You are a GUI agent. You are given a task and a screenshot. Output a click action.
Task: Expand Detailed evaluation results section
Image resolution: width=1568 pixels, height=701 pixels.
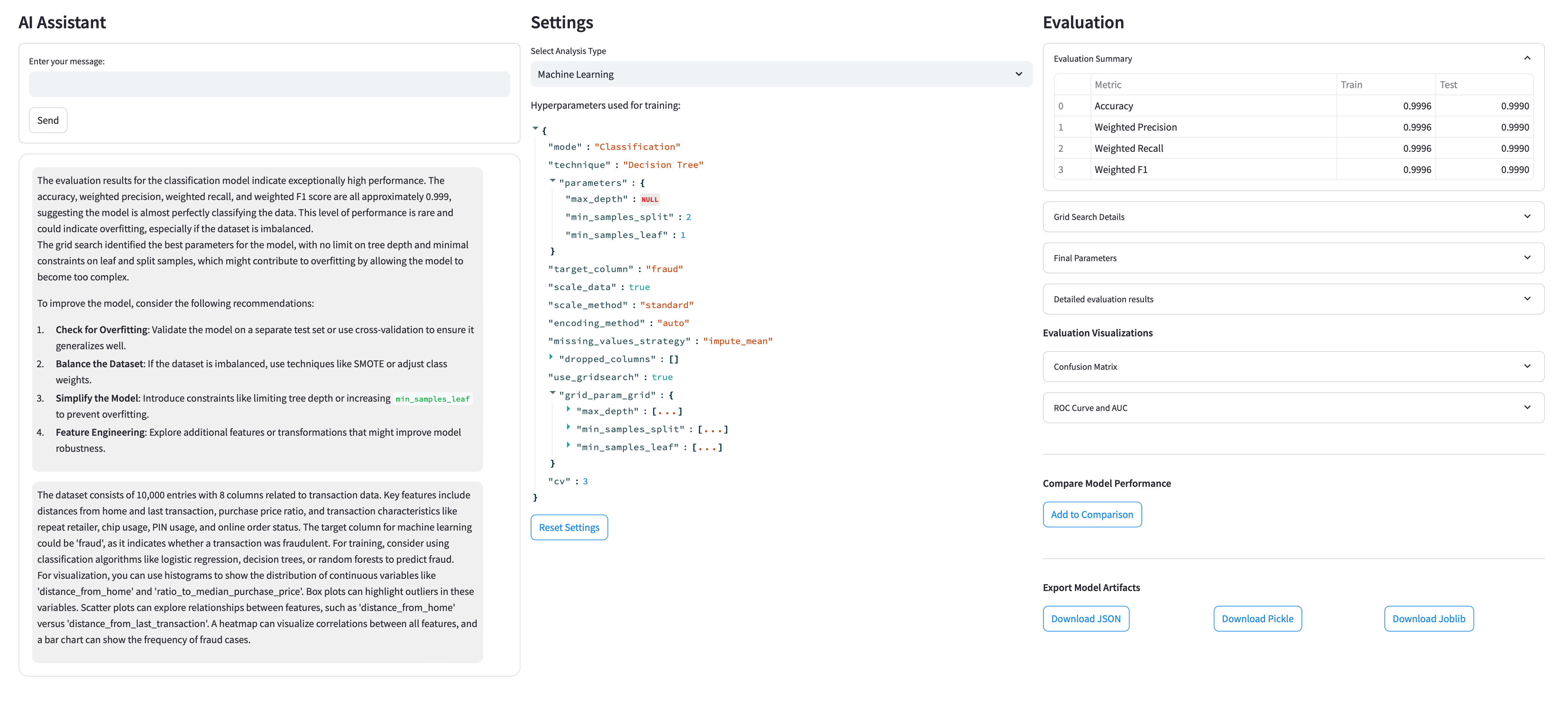click(x=1293, y=299)
